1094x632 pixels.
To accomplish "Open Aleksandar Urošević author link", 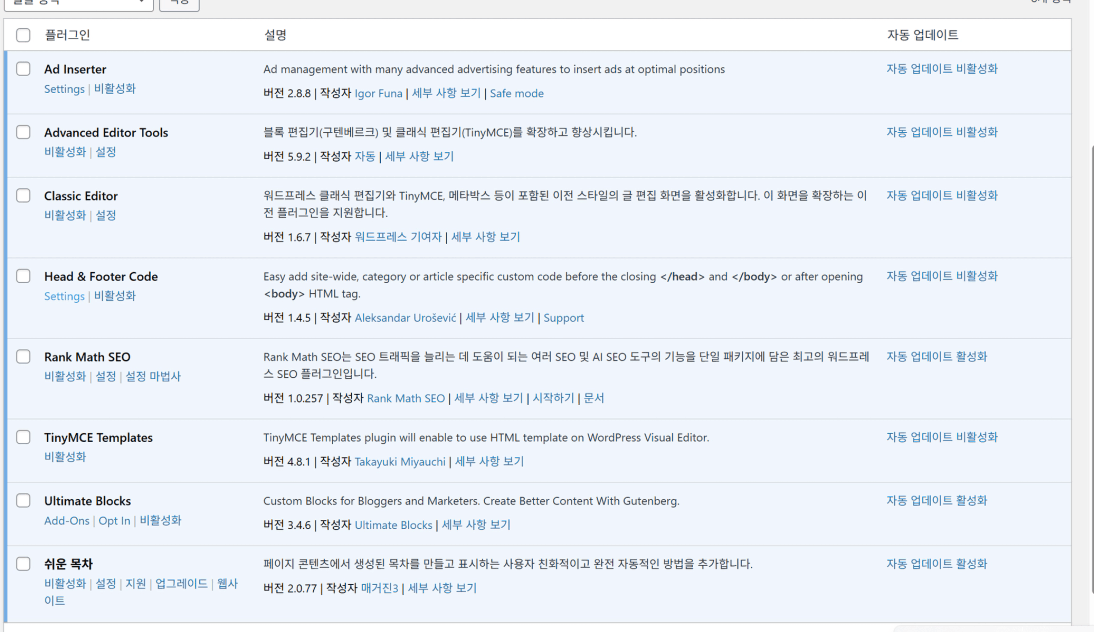I will (x=405, y=317).
